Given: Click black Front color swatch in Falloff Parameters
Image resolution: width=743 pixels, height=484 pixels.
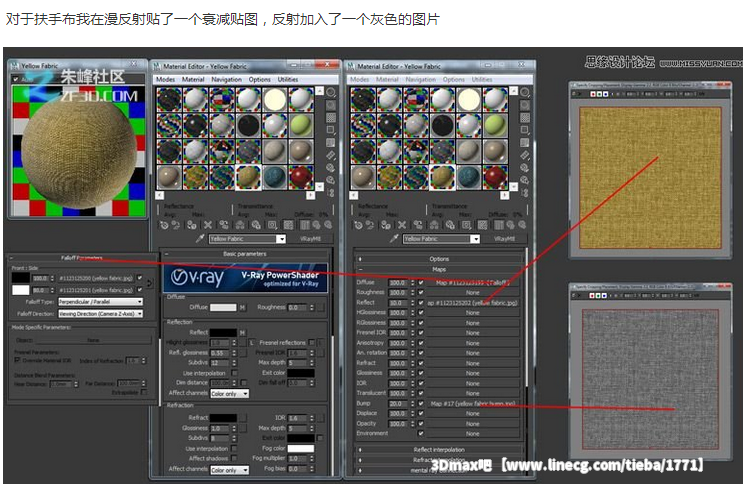Looking at the screenshot, I should [20, 278].
